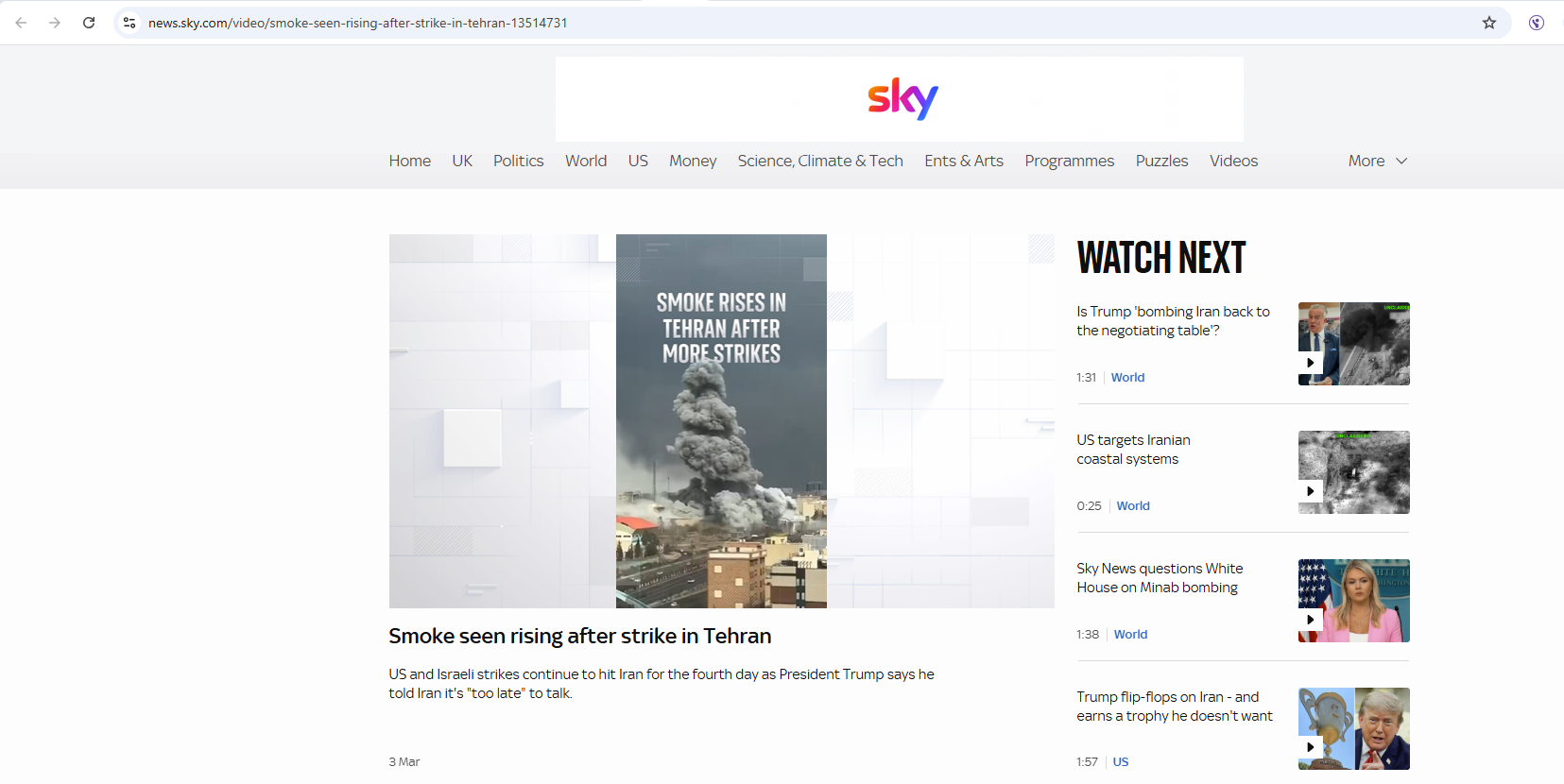Click the browser back arrow

[x=21, y=23]
